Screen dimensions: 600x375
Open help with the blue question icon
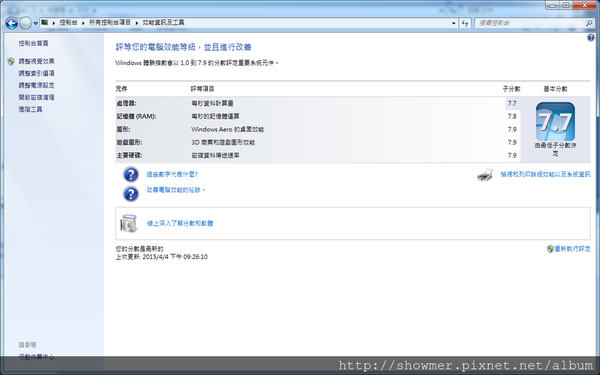click(591, 38)
